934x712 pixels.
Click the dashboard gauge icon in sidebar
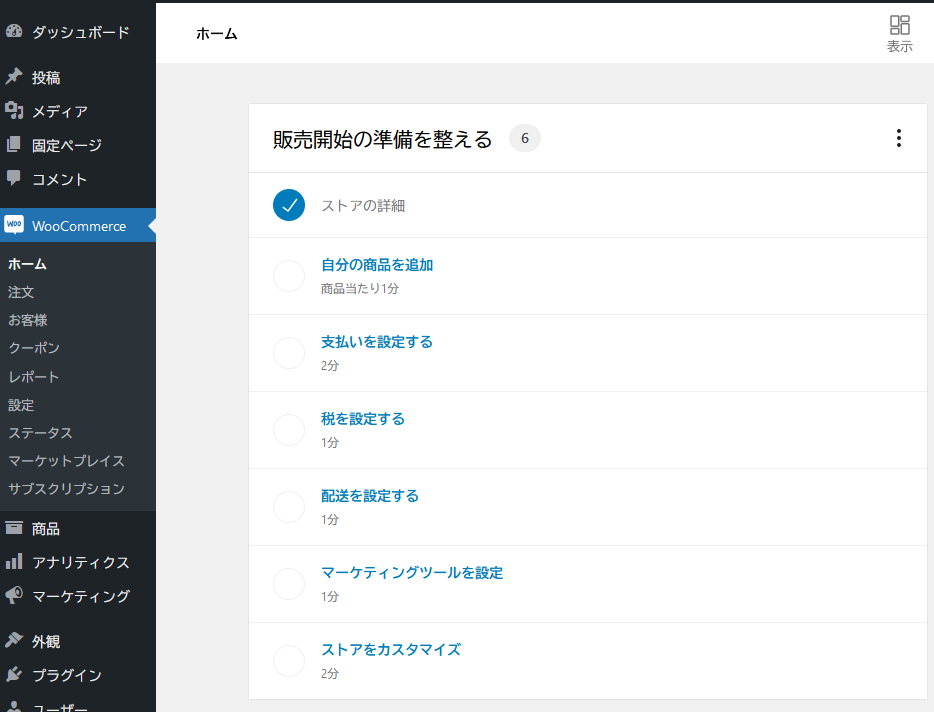(14, 31)
